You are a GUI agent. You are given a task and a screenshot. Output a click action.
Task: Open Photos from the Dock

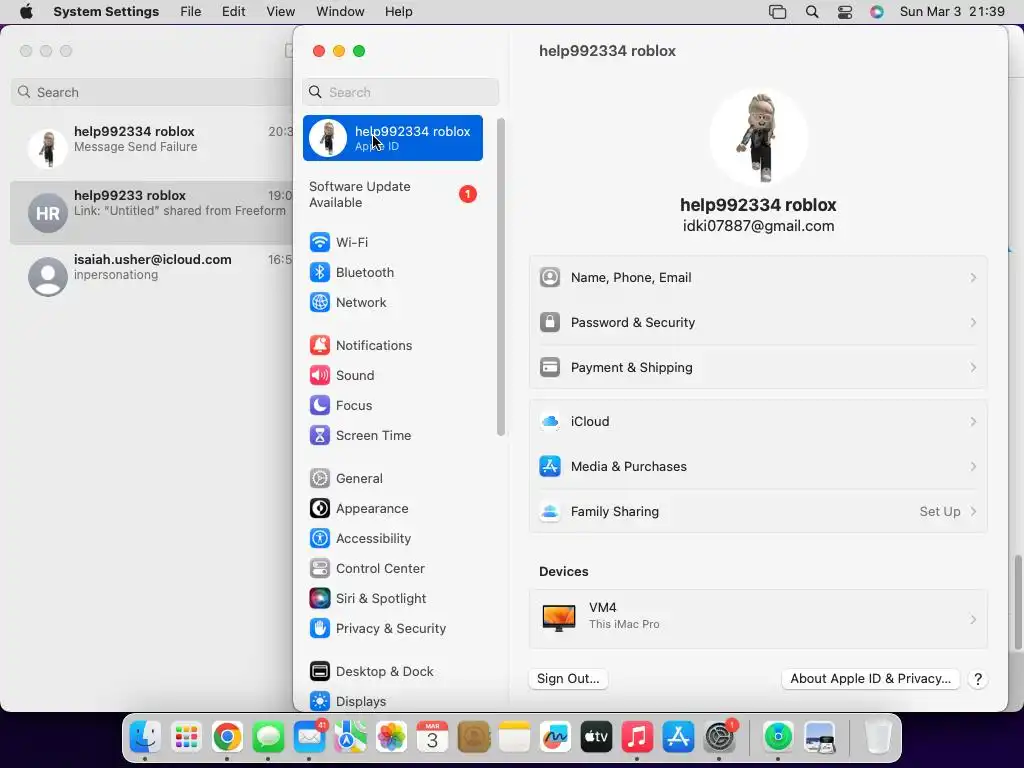pos(391,737)
